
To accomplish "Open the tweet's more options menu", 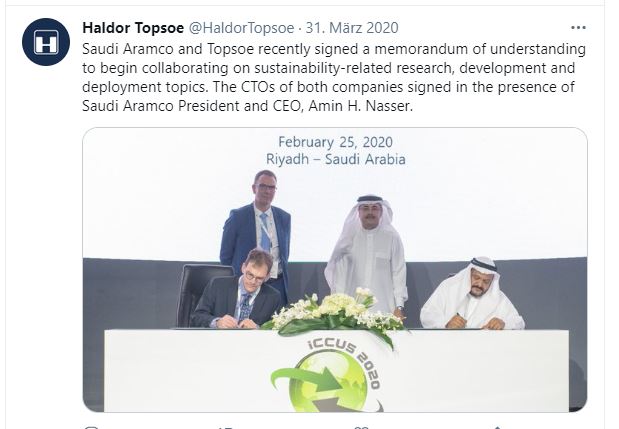I will [x=578, y=27].
